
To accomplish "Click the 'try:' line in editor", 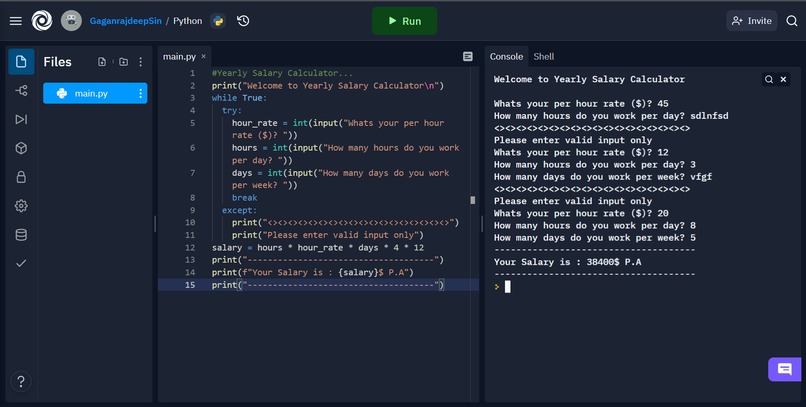I will point(232,110).
